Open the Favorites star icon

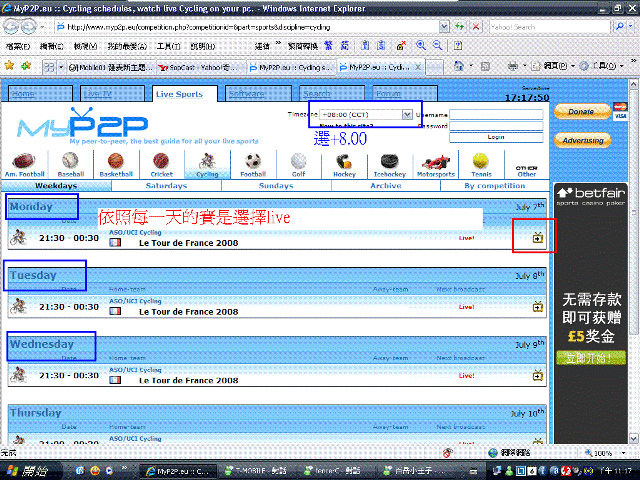9,66
